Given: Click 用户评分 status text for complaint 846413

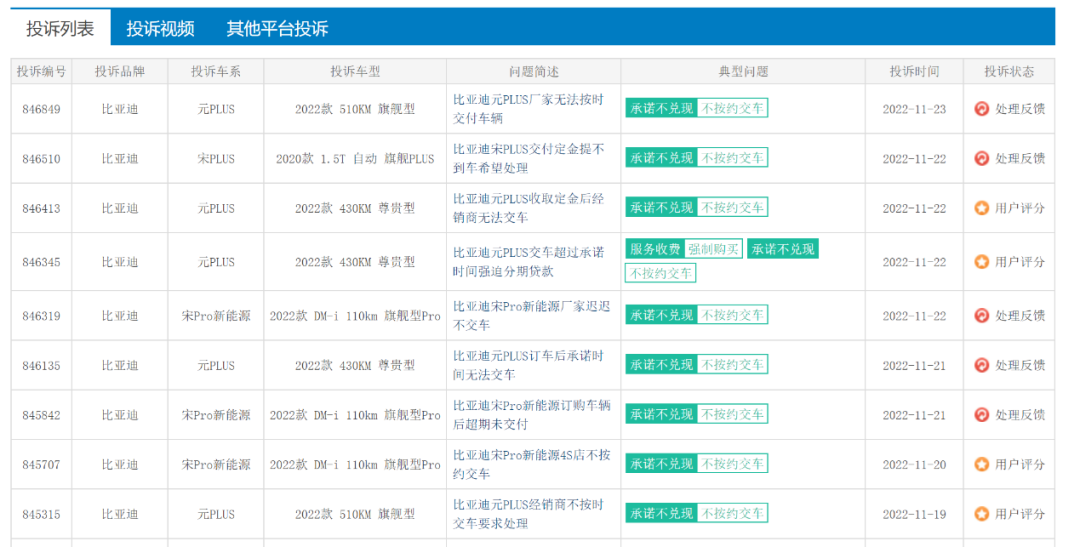Looking at the screenshot, I should tap(1020, 208).
